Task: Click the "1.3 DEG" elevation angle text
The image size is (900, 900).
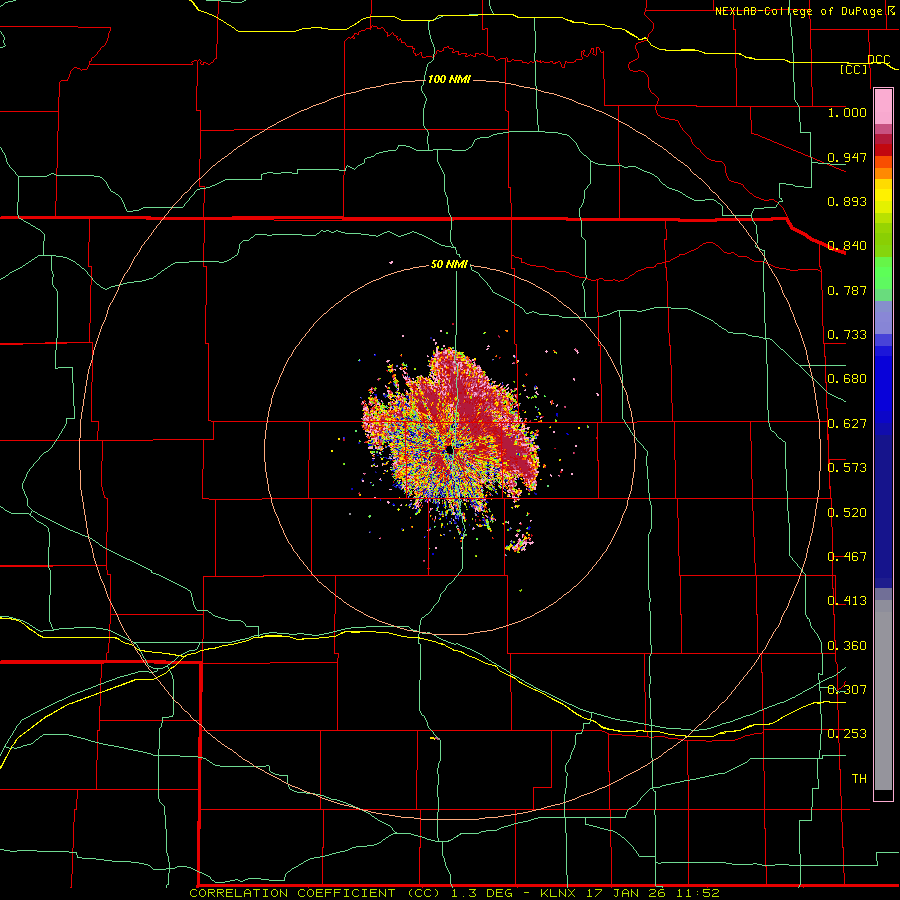Action: coord(481,893)
